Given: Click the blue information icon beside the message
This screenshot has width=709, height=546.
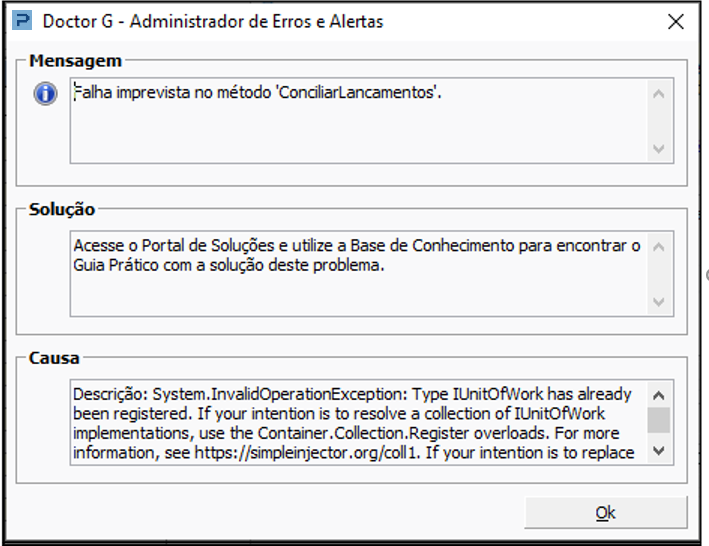Looking at the screenshot, I should tap(45, 94).
